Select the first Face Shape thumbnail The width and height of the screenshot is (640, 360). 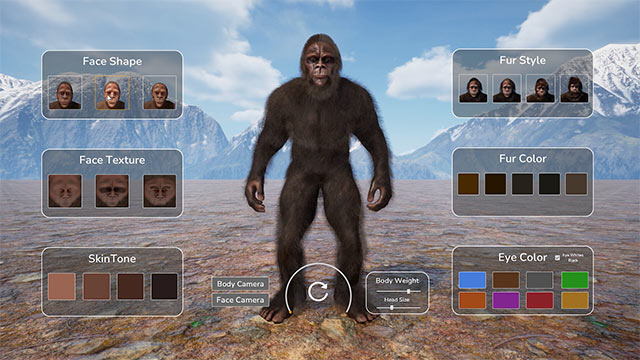pos(65,92)
